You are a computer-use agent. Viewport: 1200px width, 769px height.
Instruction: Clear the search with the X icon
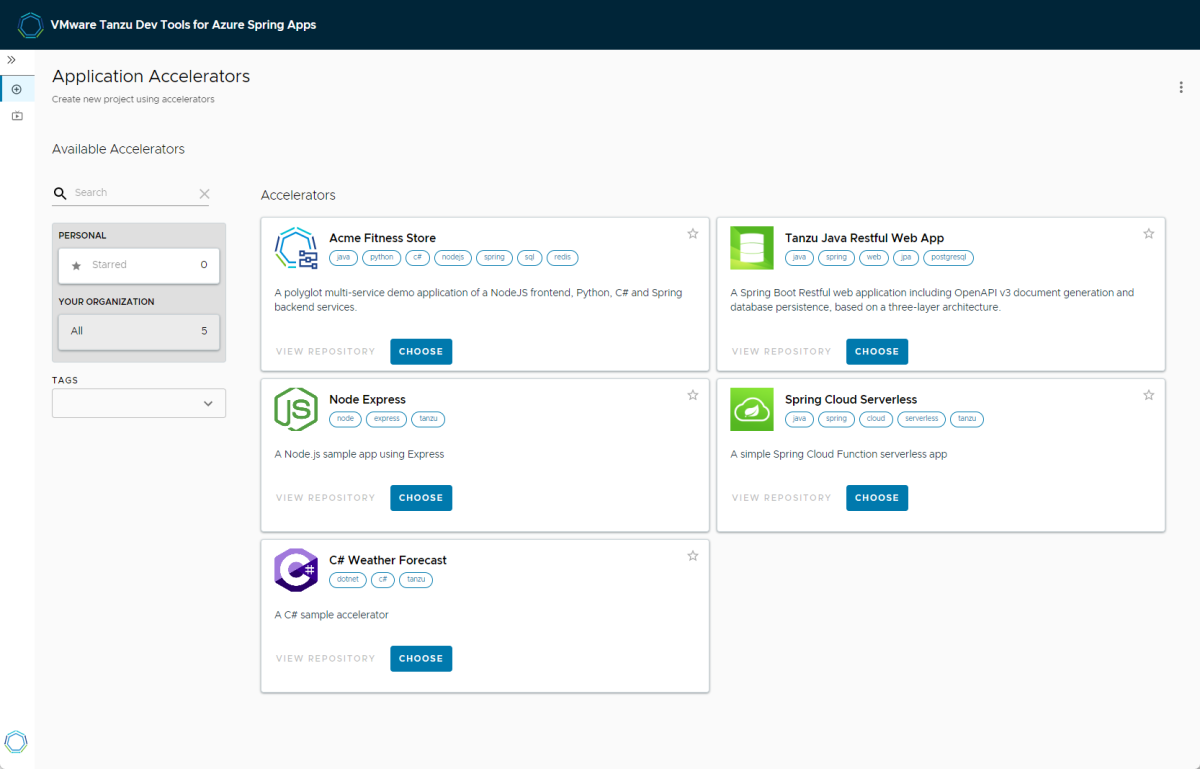click(x=204, y=194)
